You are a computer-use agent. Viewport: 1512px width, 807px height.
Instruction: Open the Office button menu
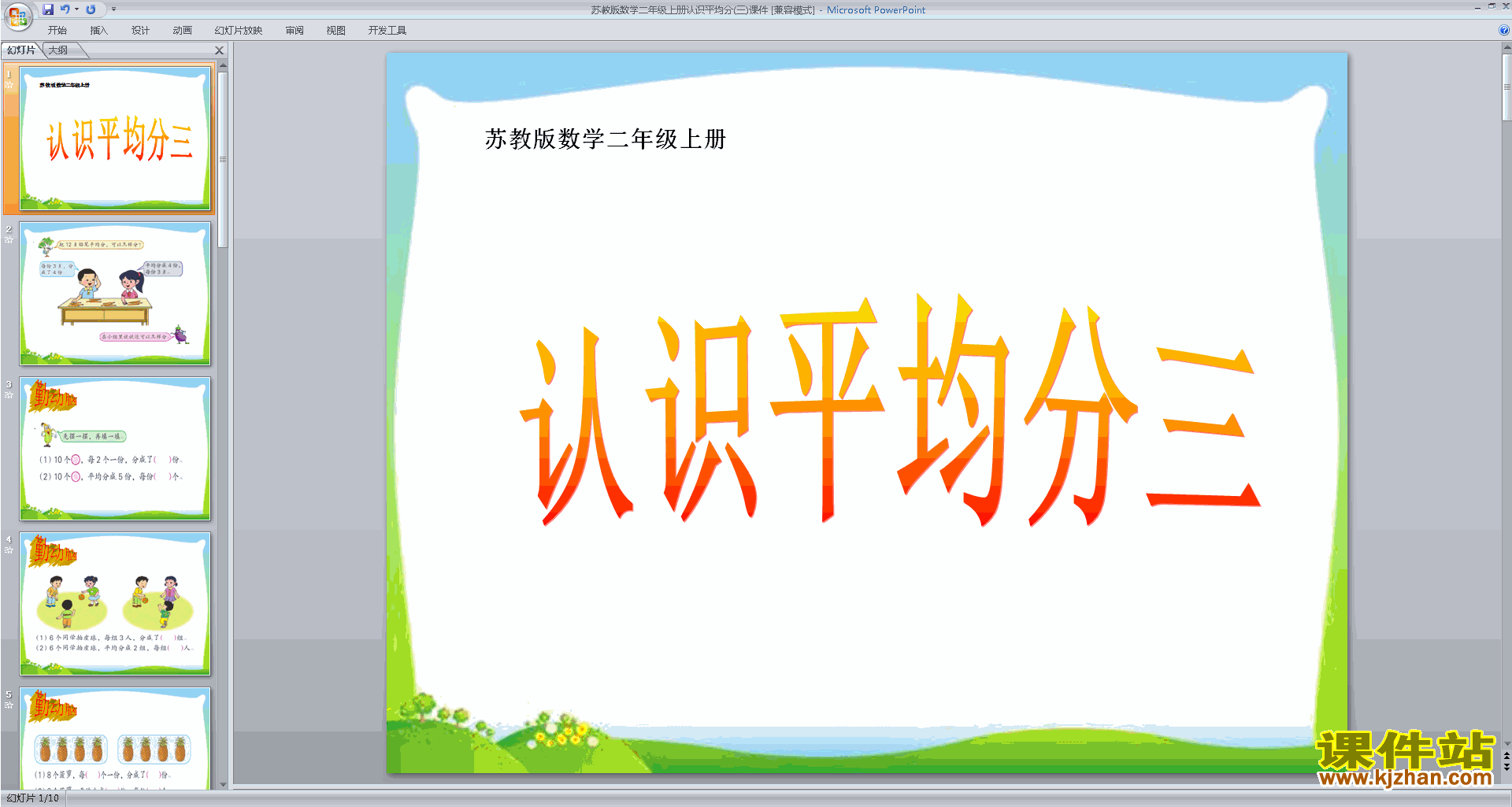click(x=18, y=16)
